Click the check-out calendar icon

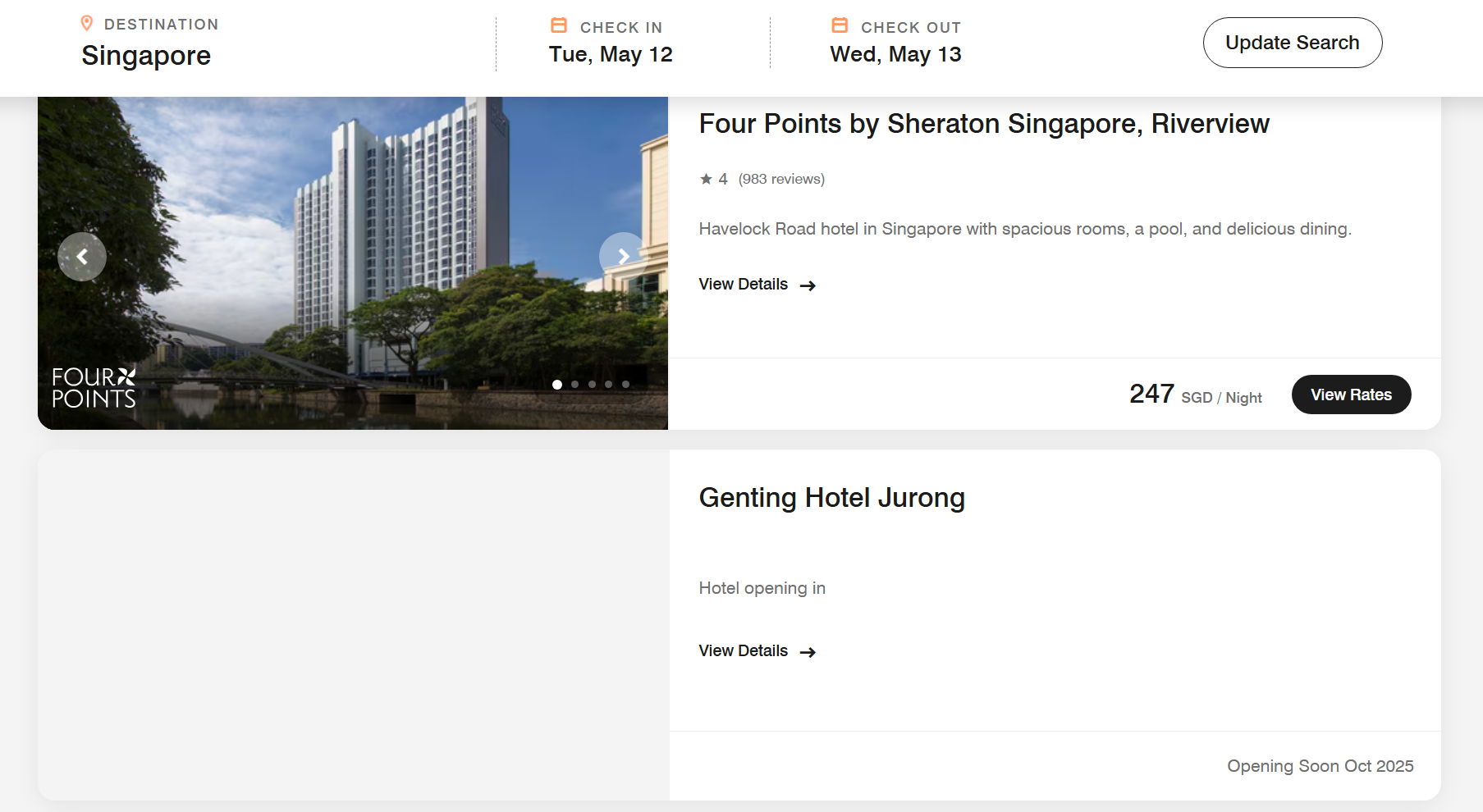840,26
